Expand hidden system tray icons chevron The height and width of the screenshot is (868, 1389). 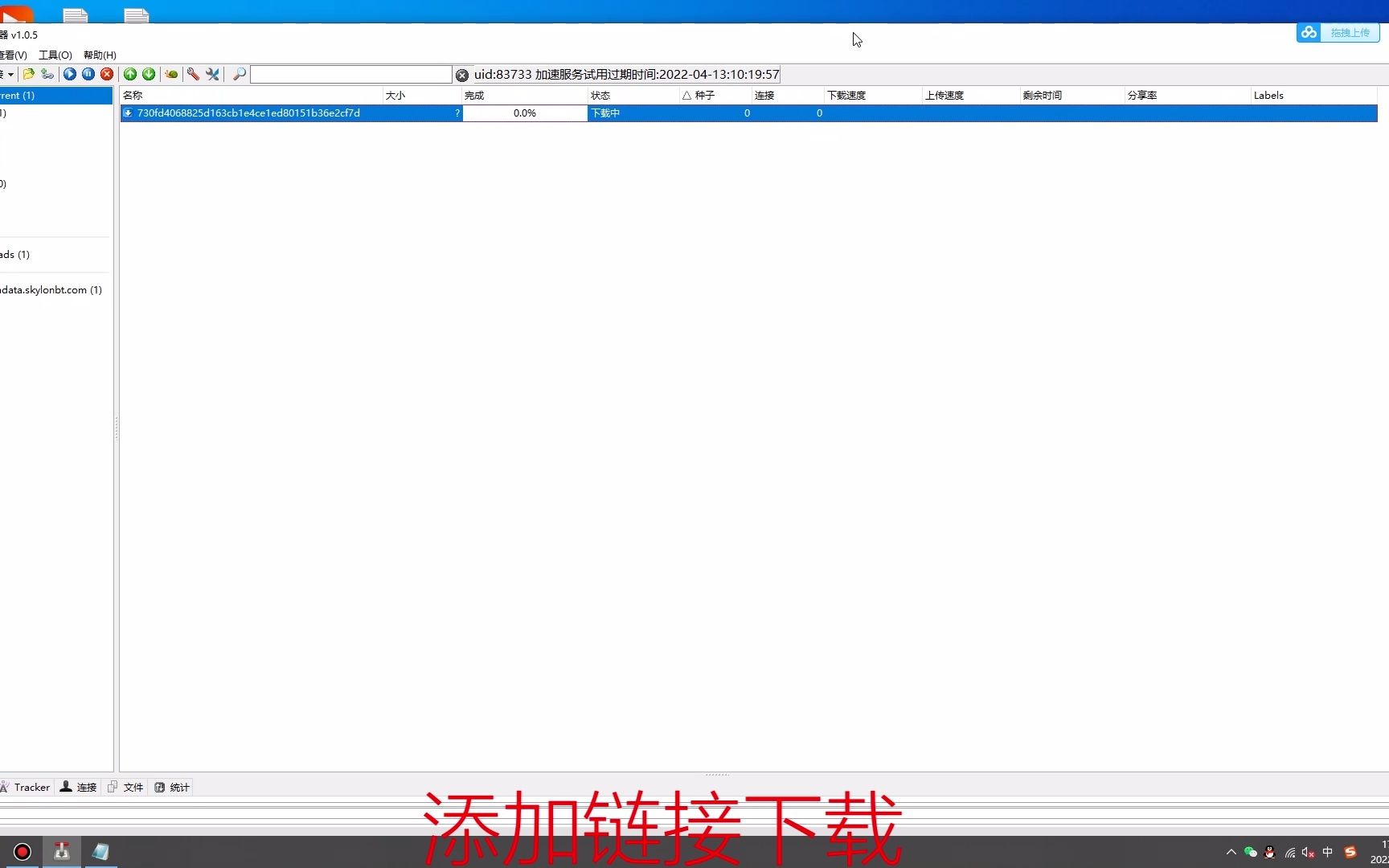(1231, 852)
